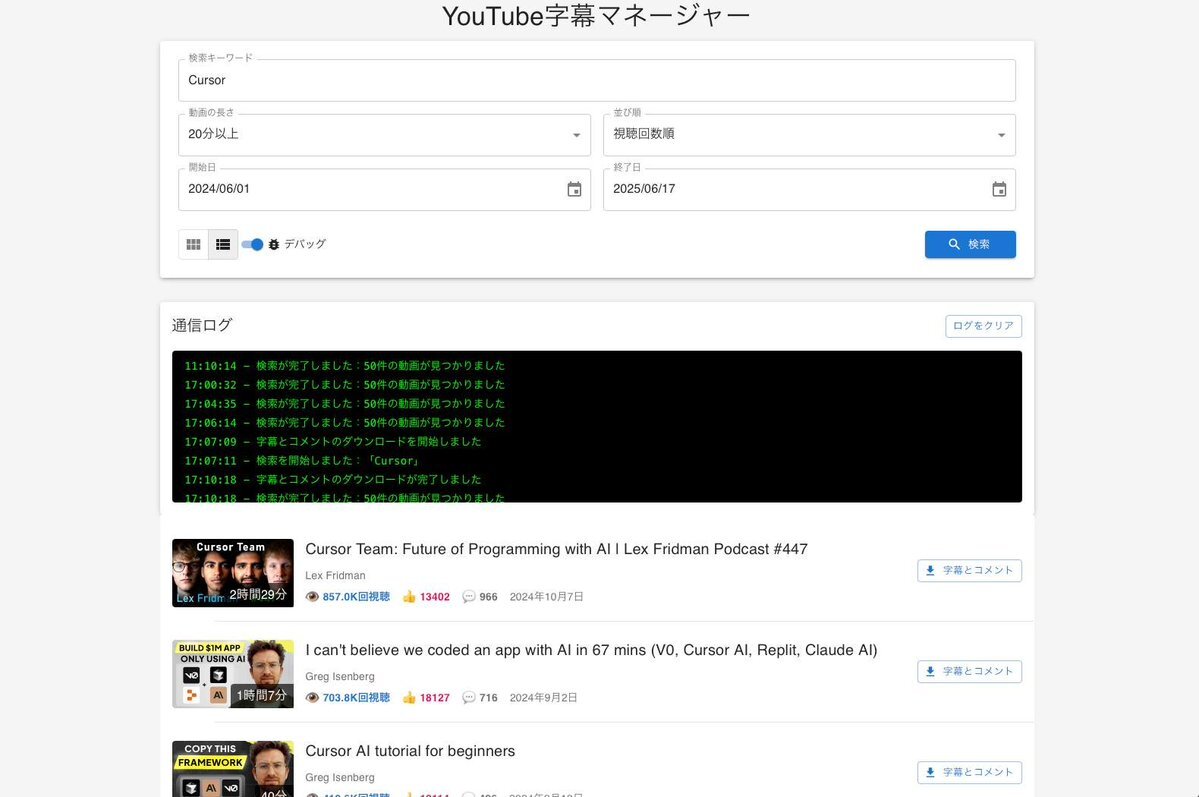Toggle the debug mode switch
Viewport: 1199px width, 797px height.
(x=252, y=245)
